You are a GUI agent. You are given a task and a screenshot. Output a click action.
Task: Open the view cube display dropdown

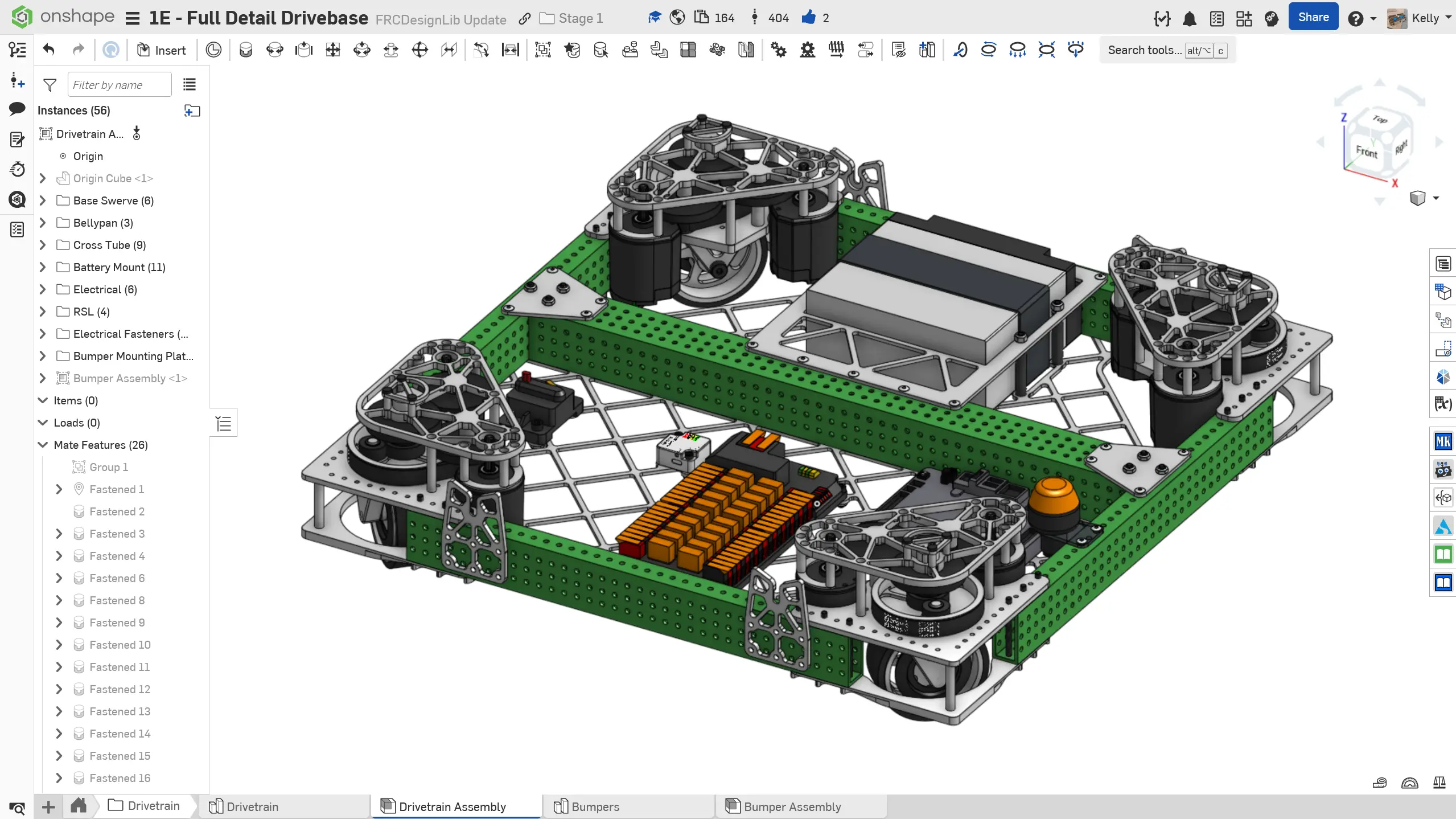(x=1436, y=198)
